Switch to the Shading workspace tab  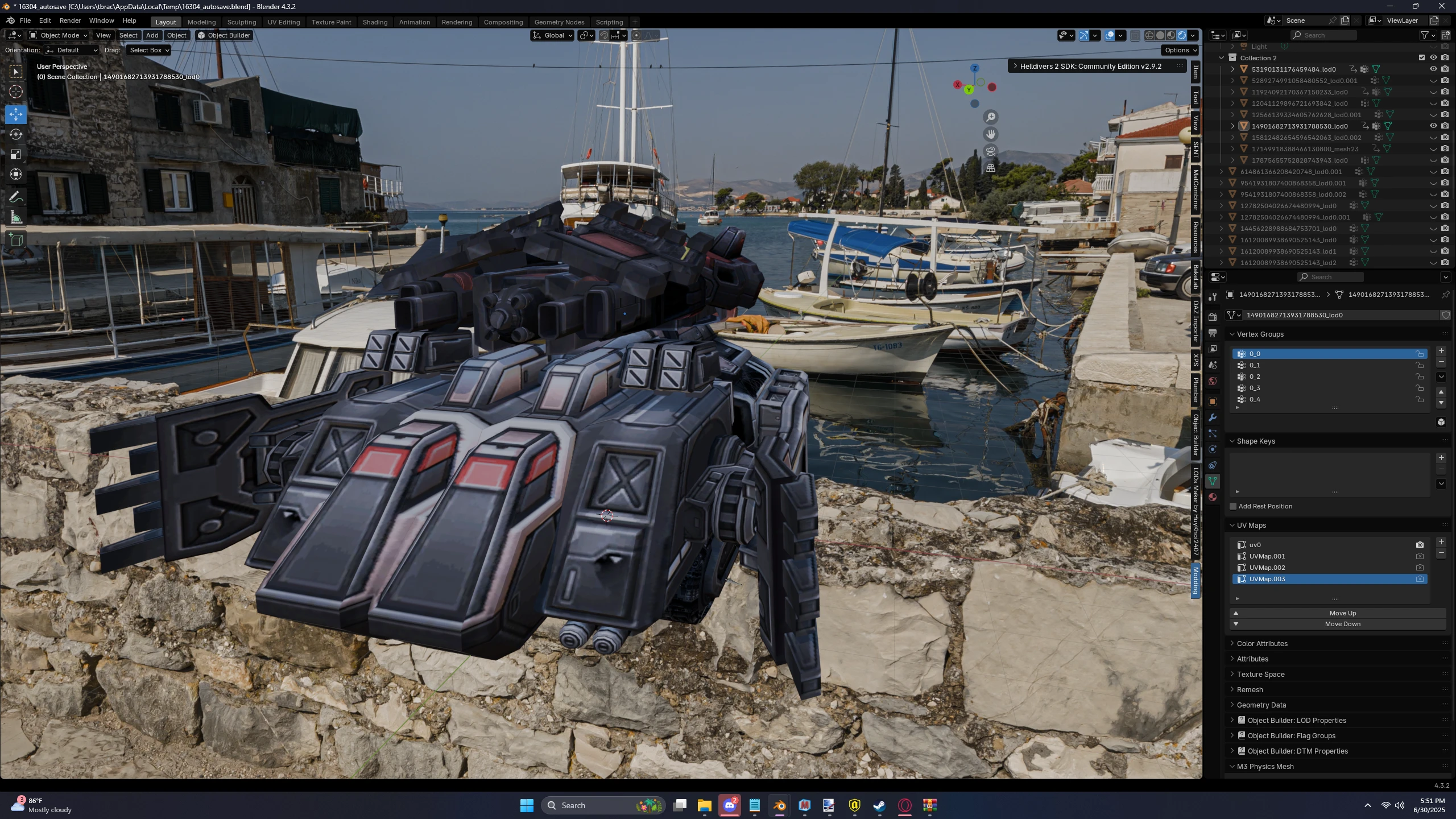[375, 22]
